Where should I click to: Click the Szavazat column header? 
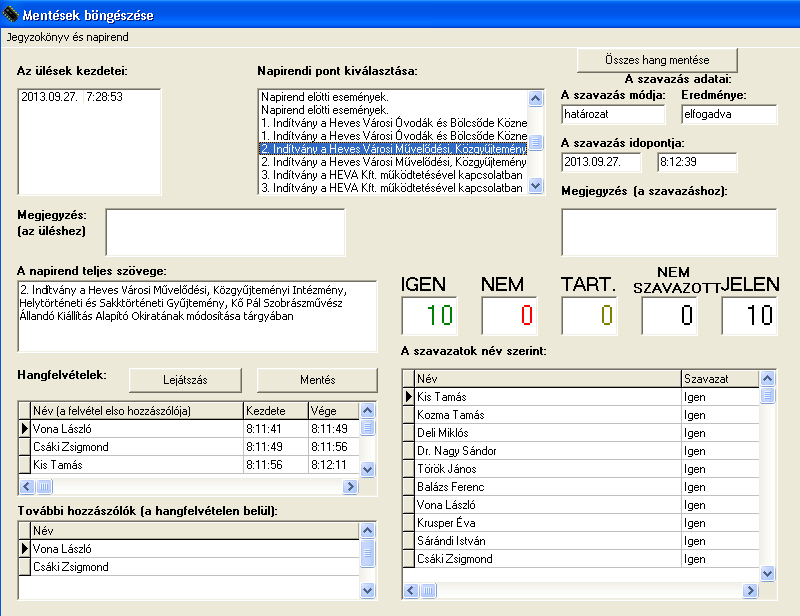tap(720, 379)
